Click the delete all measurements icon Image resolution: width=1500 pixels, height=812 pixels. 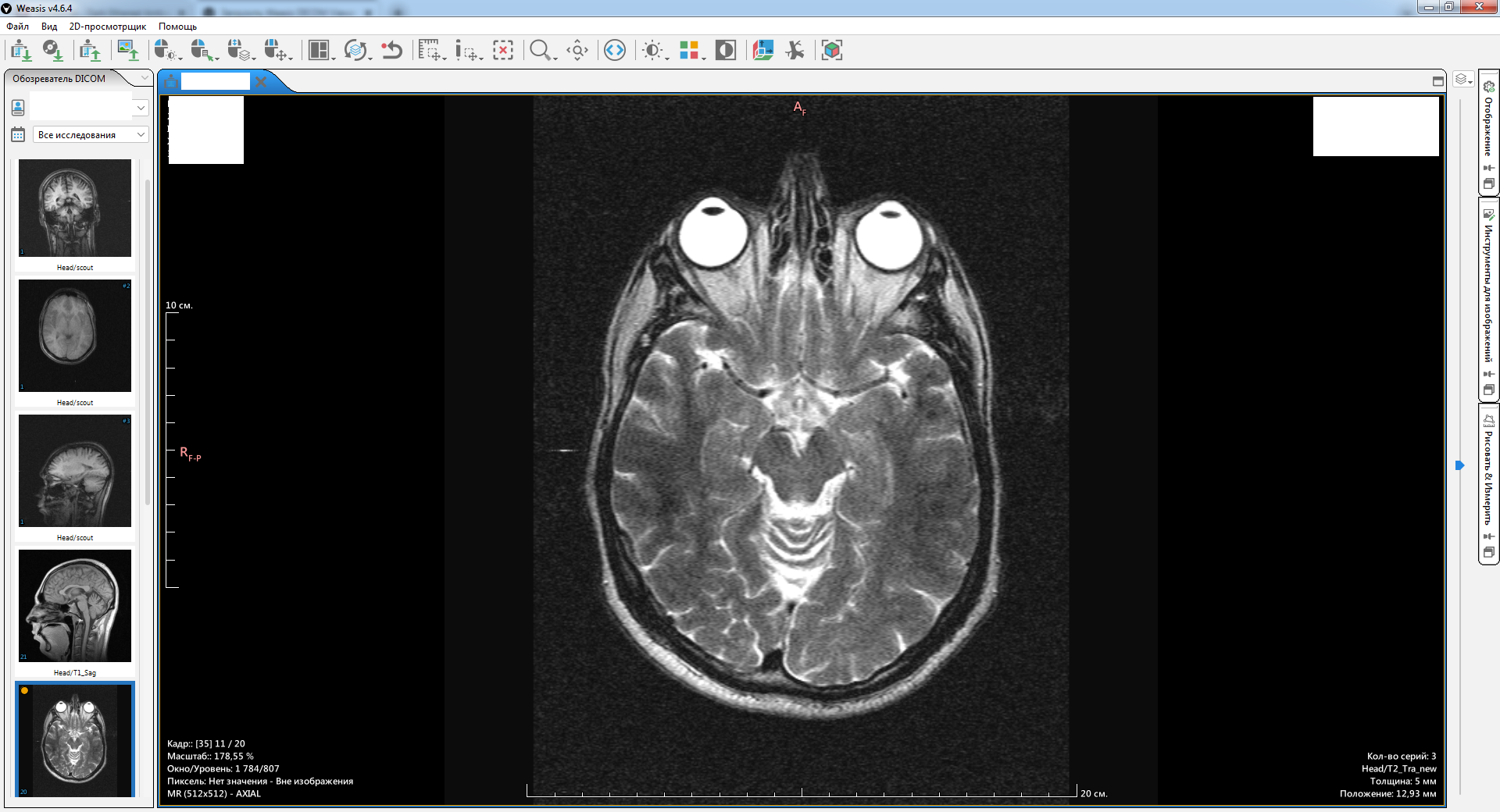click(x=503, y=51)
